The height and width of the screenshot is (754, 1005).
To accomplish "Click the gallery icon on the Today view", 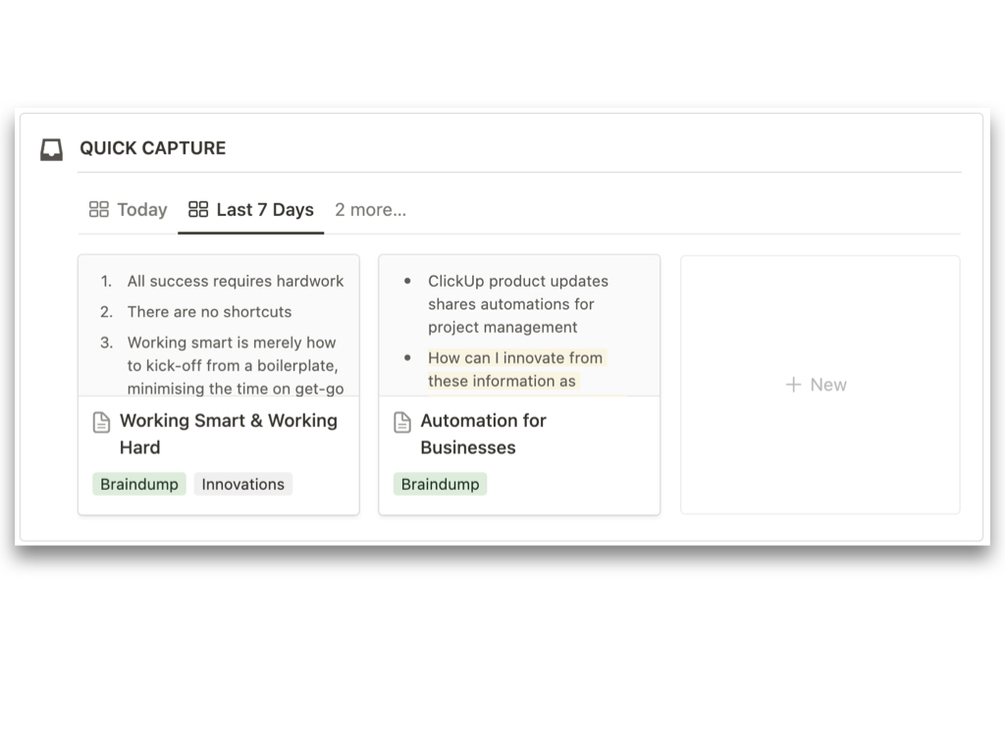I will pos(99,209).
